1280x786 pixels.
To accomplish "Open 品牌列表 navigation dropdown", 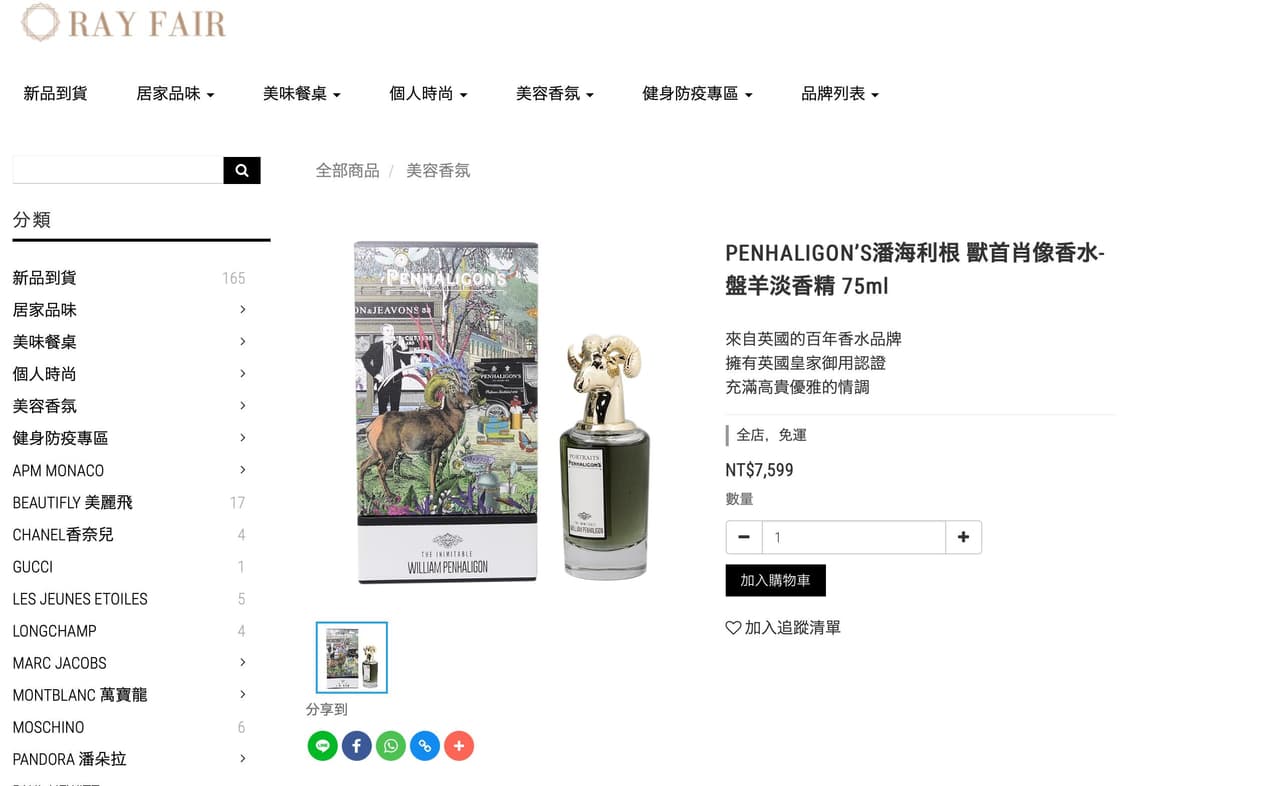I will [840, 94].
